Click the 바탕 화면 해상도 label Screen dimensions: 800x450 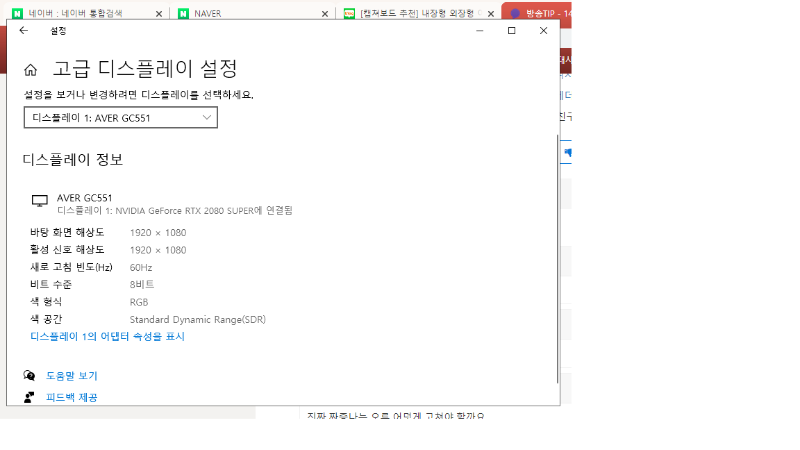67,232
